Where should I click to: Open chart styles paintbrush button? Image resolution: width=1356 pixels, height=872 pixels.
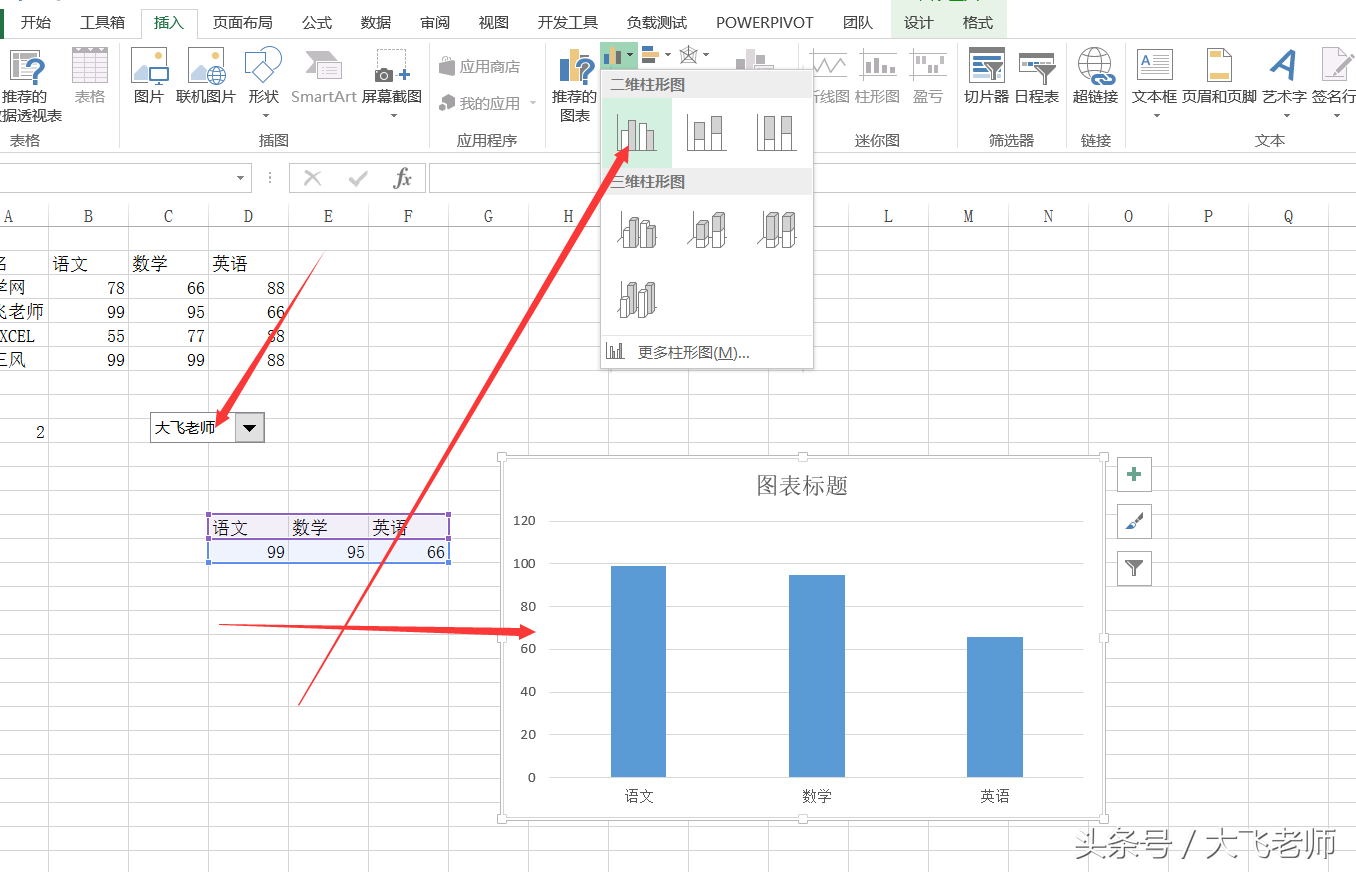(x=1134, y=521)
